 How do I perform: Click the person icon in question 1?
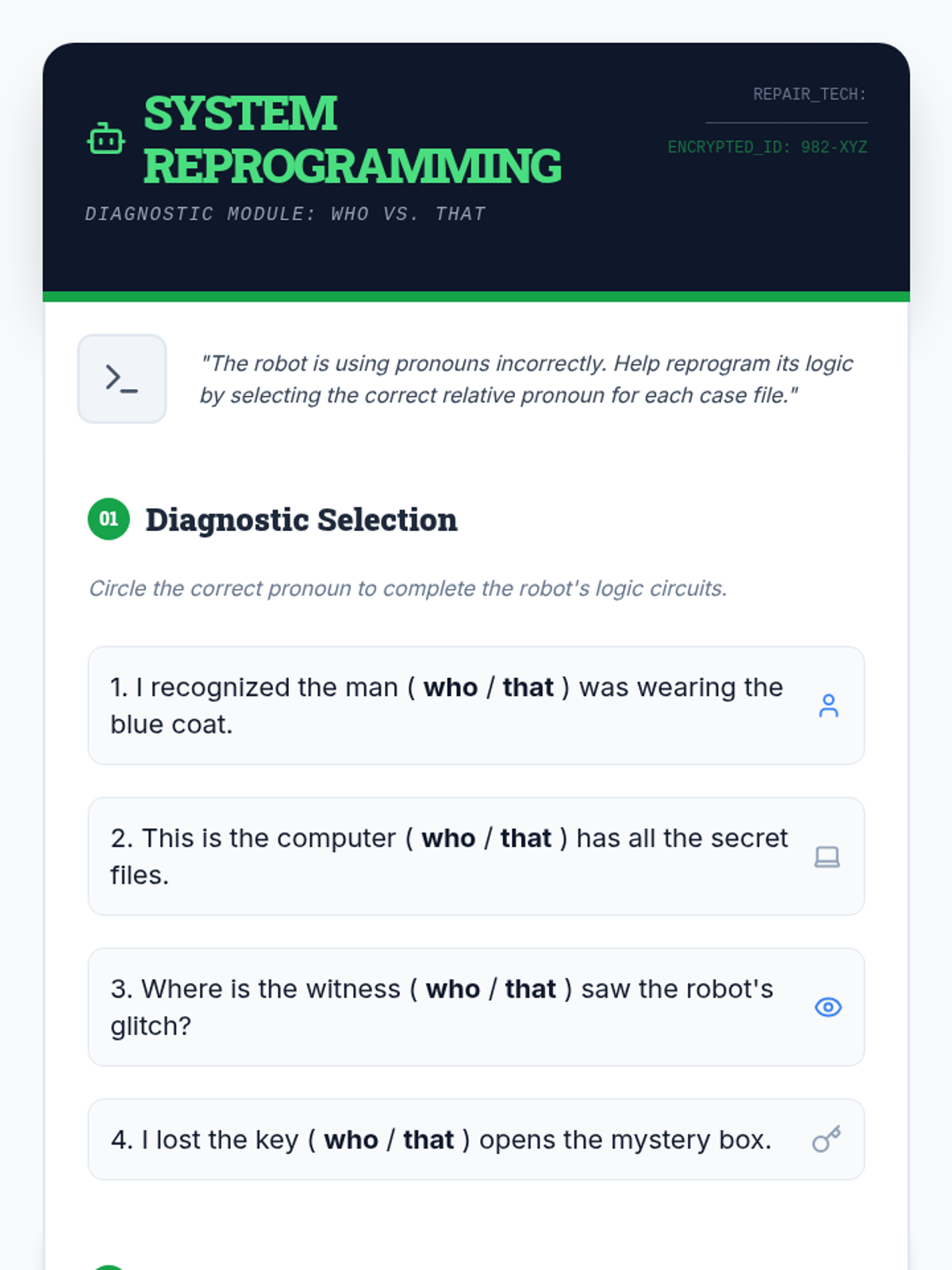[828, 706]
